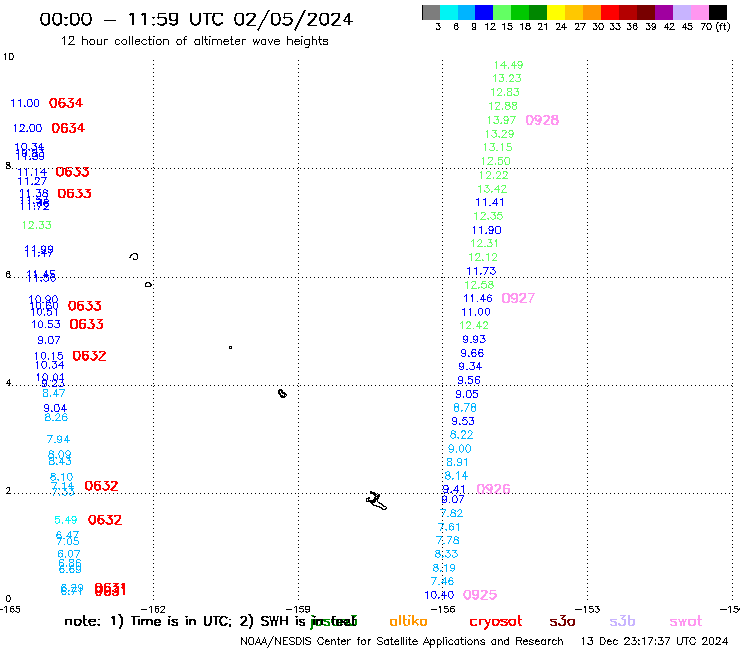Select the green wave height value 12.33
740x650 pixels.
point(37,226)
